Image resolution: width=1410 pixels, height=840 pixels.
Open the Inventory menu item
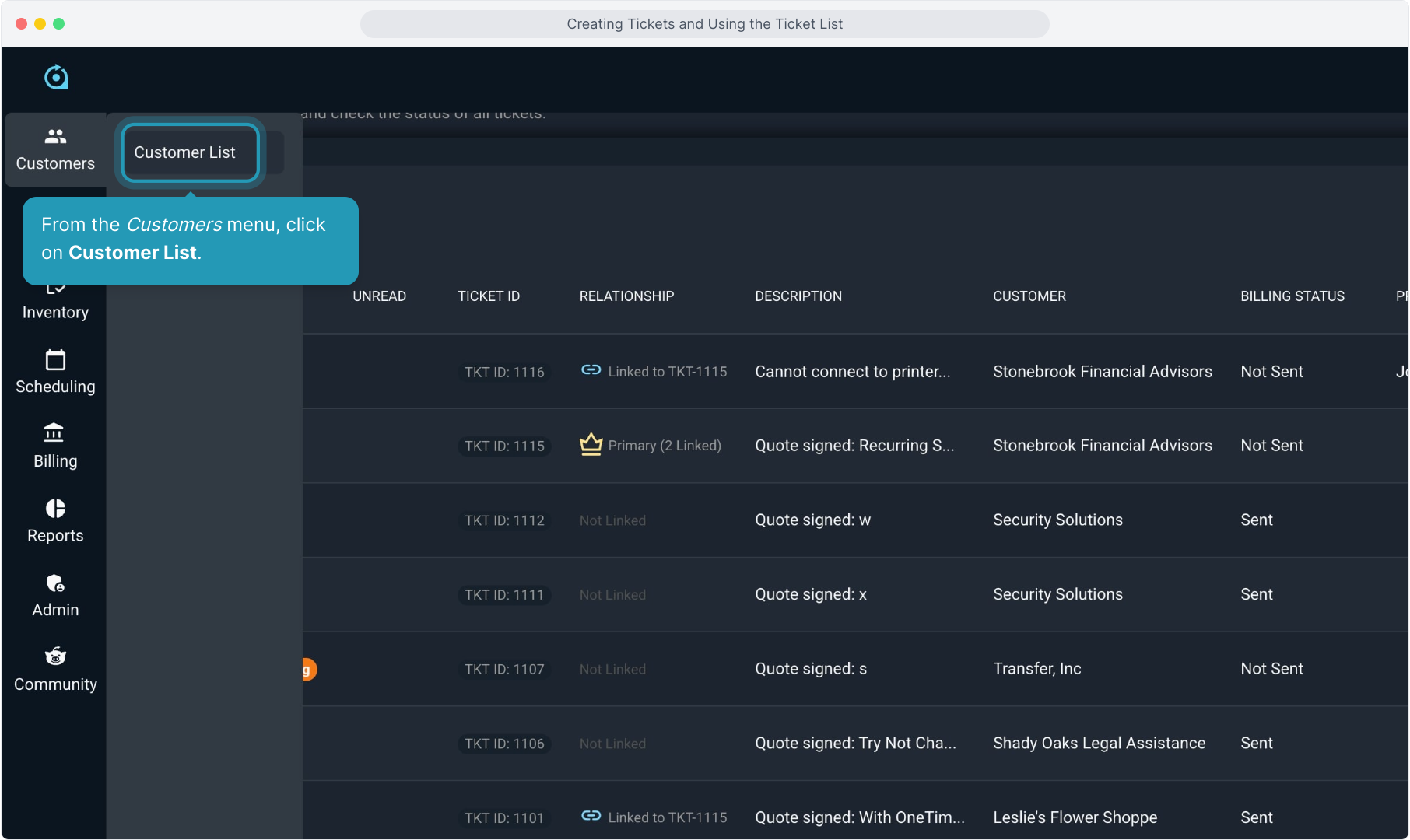pos(55,312)
